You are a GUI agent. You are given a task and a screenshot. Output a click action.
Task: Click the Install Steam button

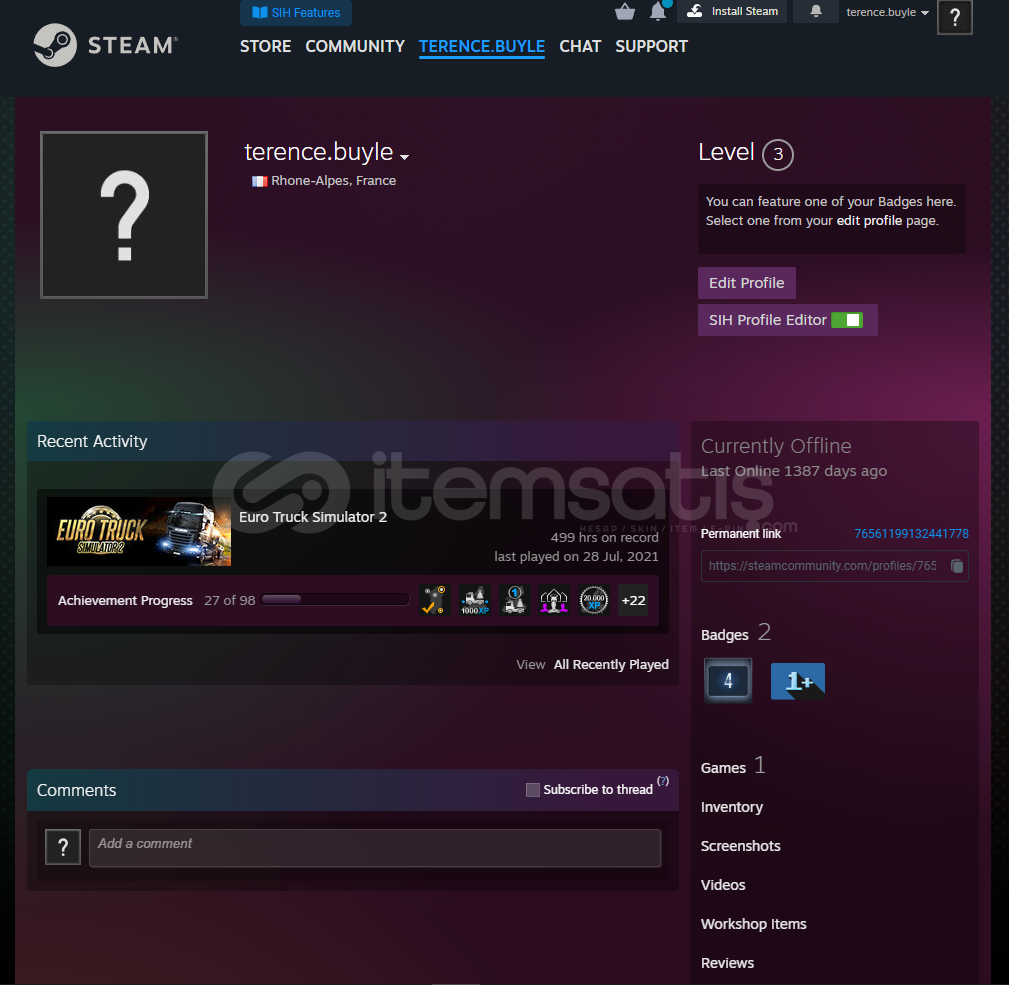coord(732,12)
